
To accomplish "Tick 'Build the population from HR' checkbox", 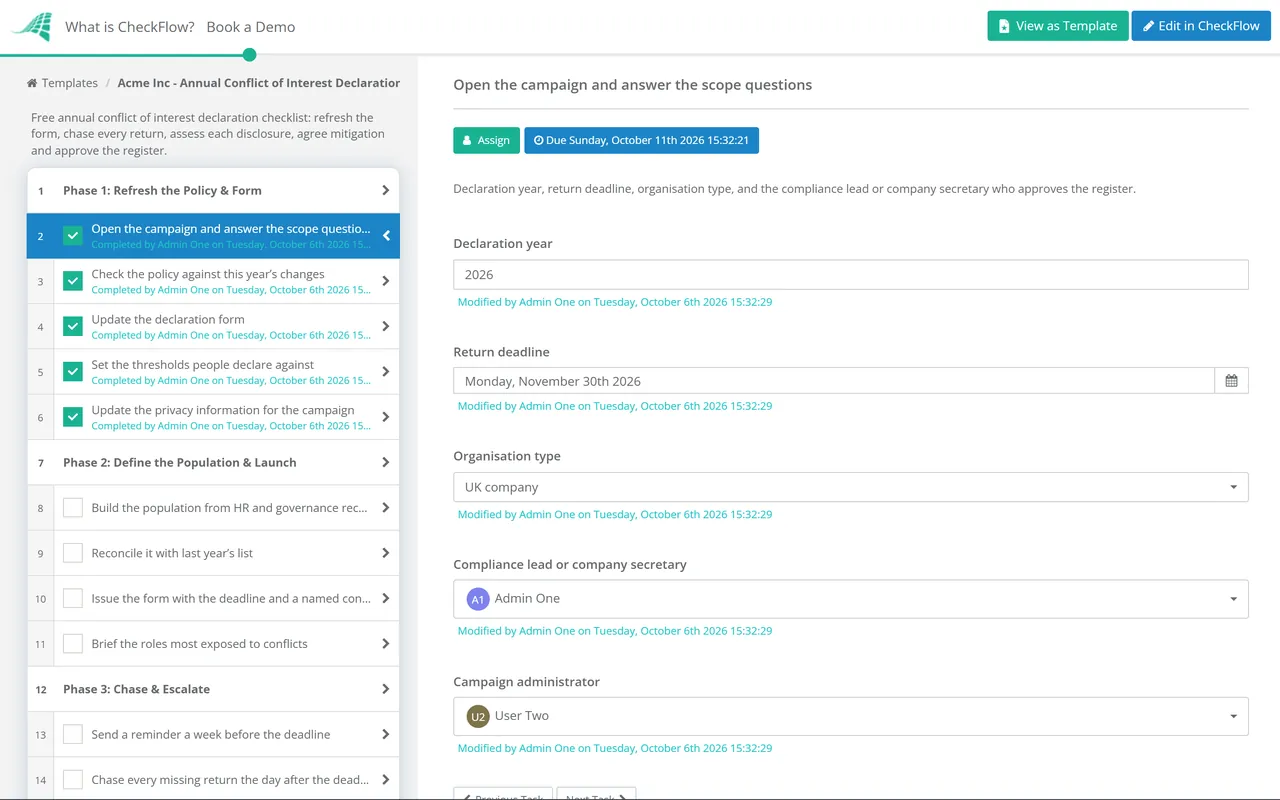I will (x=73, y=508).
